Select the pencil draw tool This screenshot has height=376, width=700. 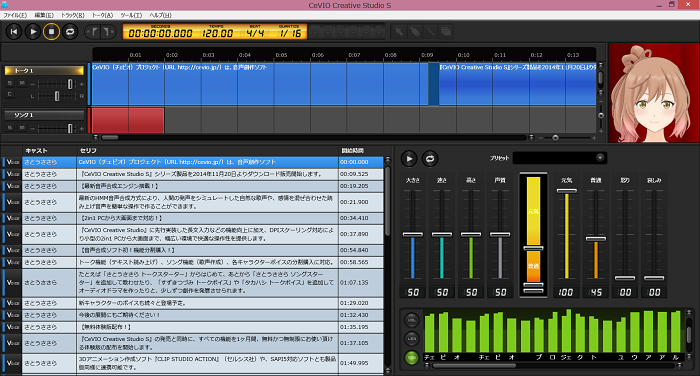pyautogui.click(x=415, y=32)
